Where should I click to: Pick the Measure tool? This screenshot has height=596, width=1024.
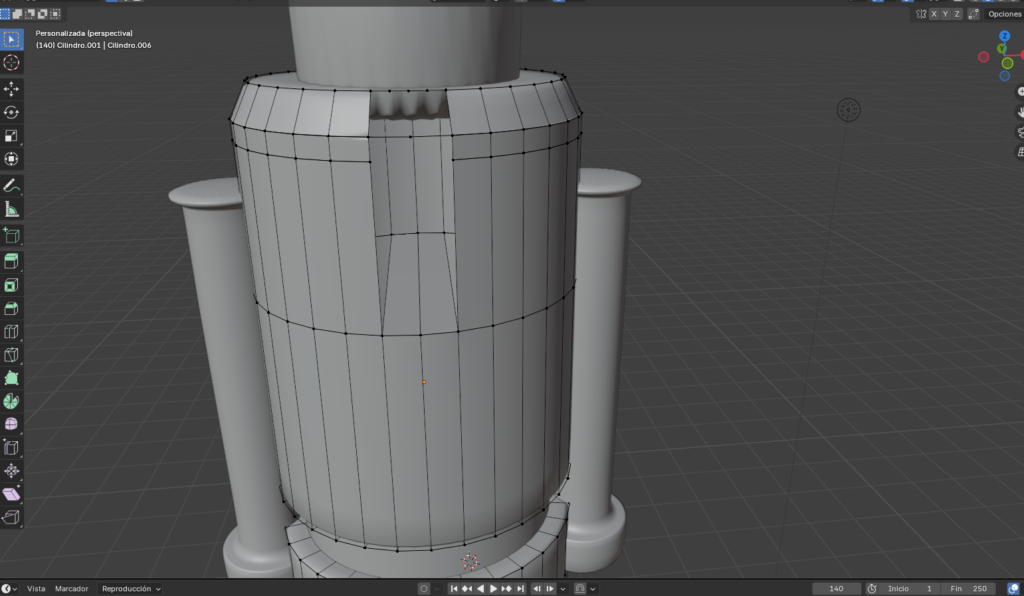[12, 210]
